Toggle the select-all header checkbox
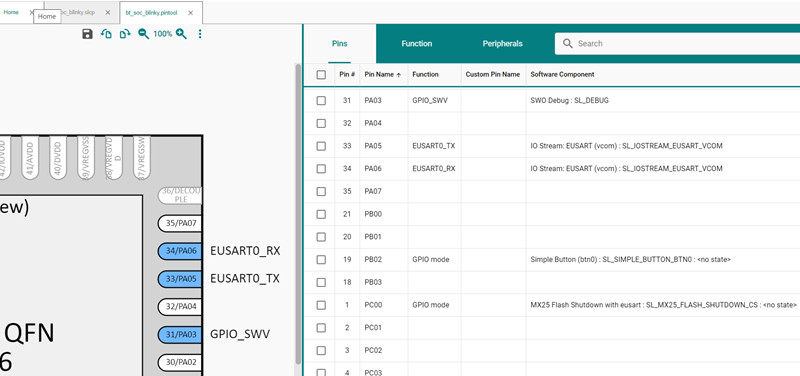 click(321, 74)
